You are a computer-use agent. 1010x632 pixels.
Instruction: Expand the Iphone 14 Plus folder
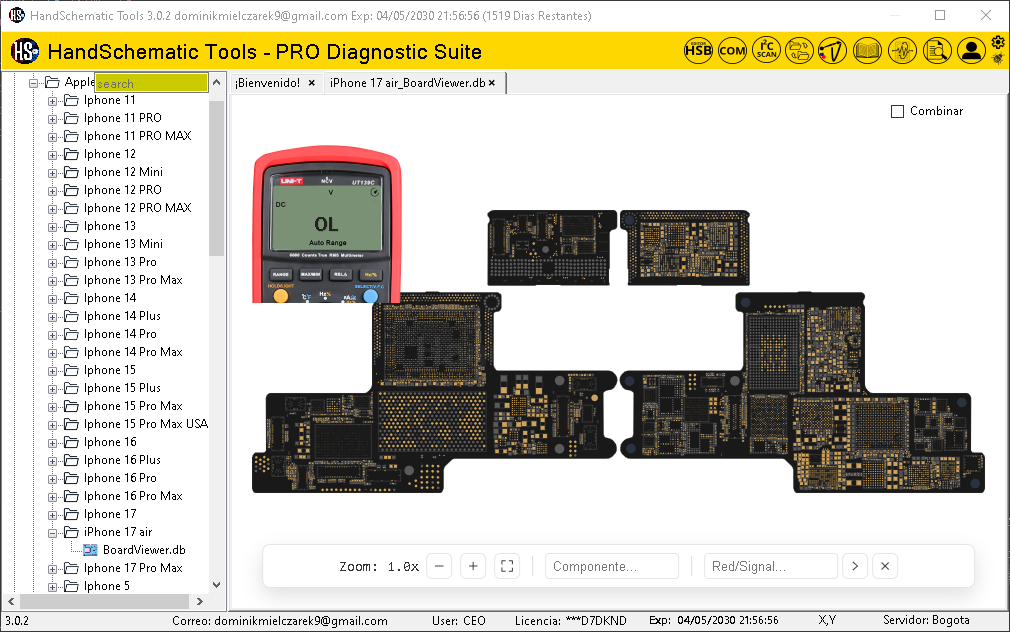(53, 317)
